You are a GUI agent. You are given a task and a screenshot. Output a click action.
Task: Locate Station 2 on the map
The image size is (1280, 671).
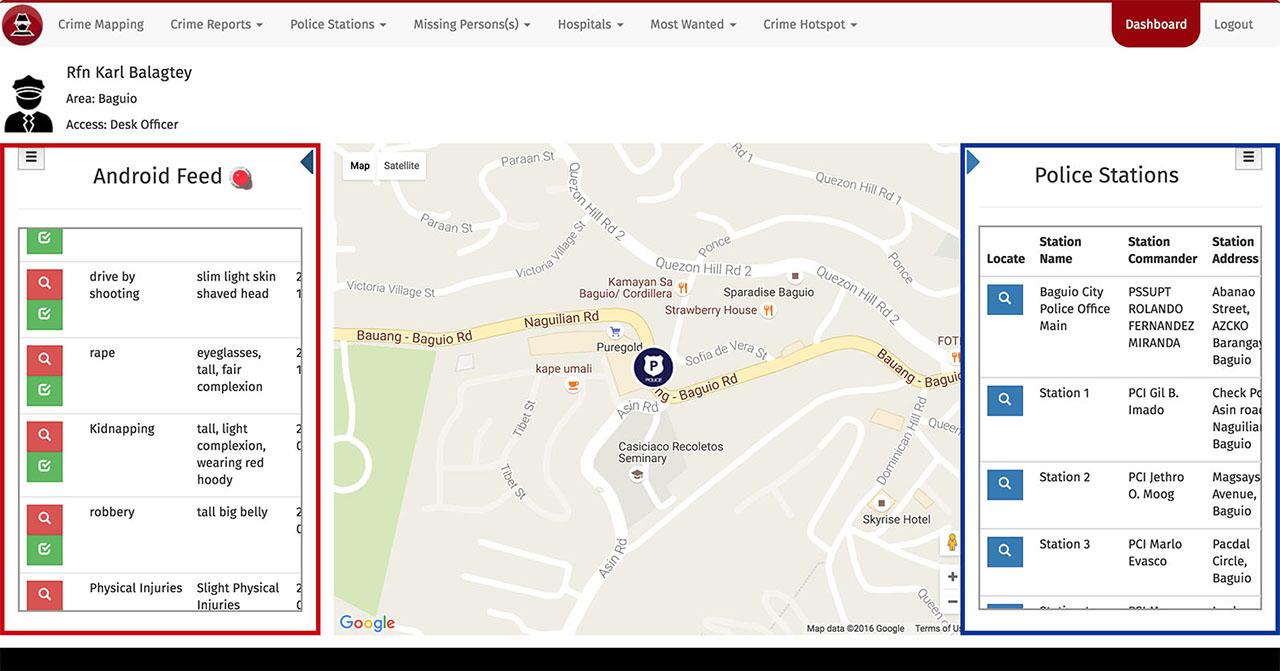[1005, 484]
